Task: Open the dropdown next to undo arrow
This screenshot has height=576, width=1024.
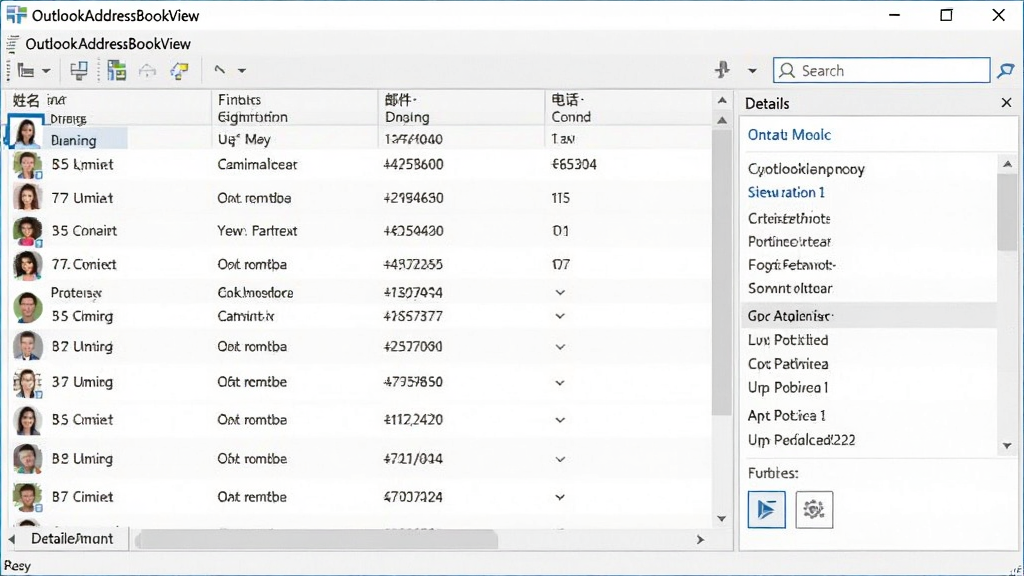Action: click(x=242, y=71)
